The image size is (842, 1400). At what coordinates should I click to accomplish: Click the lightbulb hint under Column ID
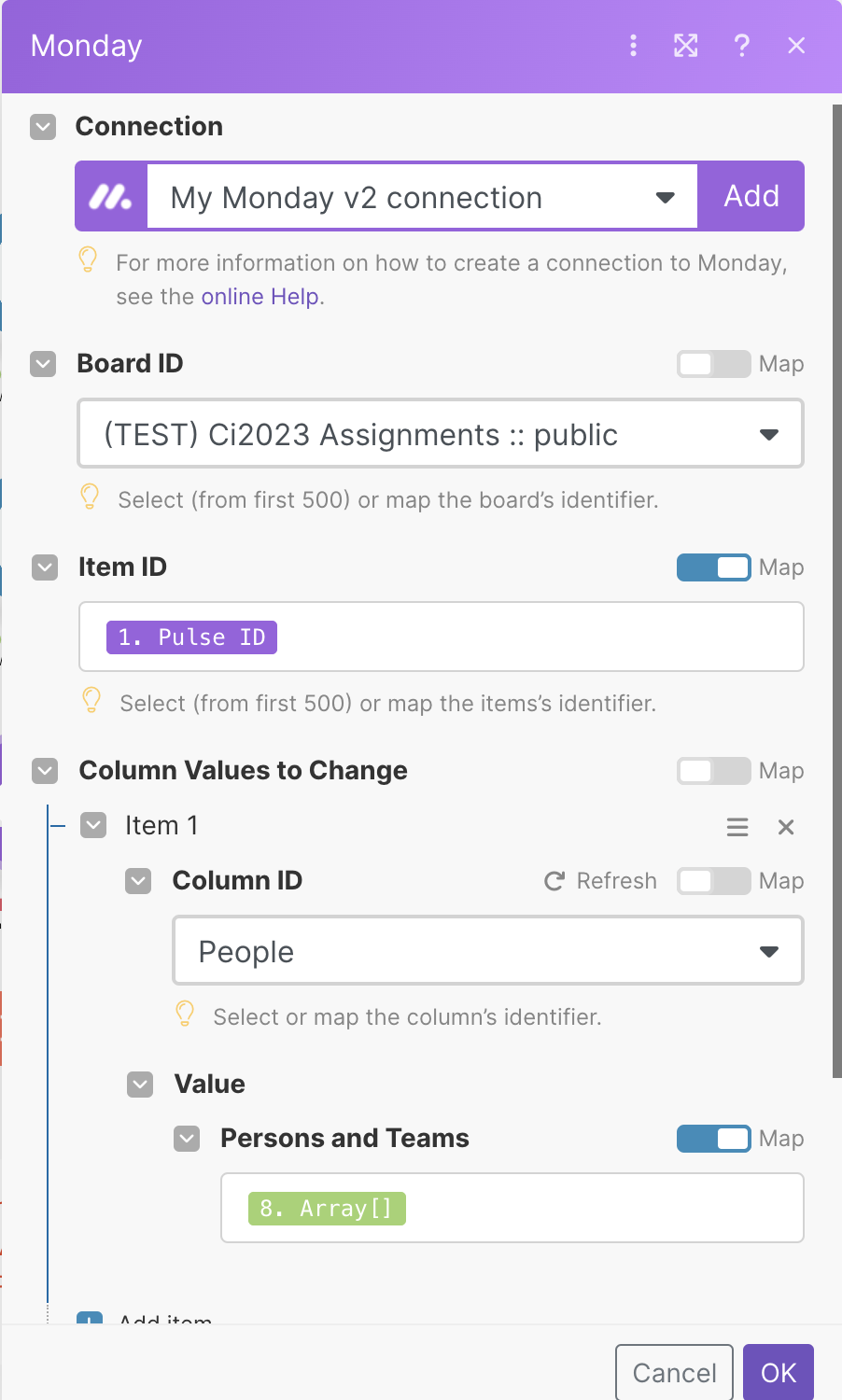tap(185, 1014)
